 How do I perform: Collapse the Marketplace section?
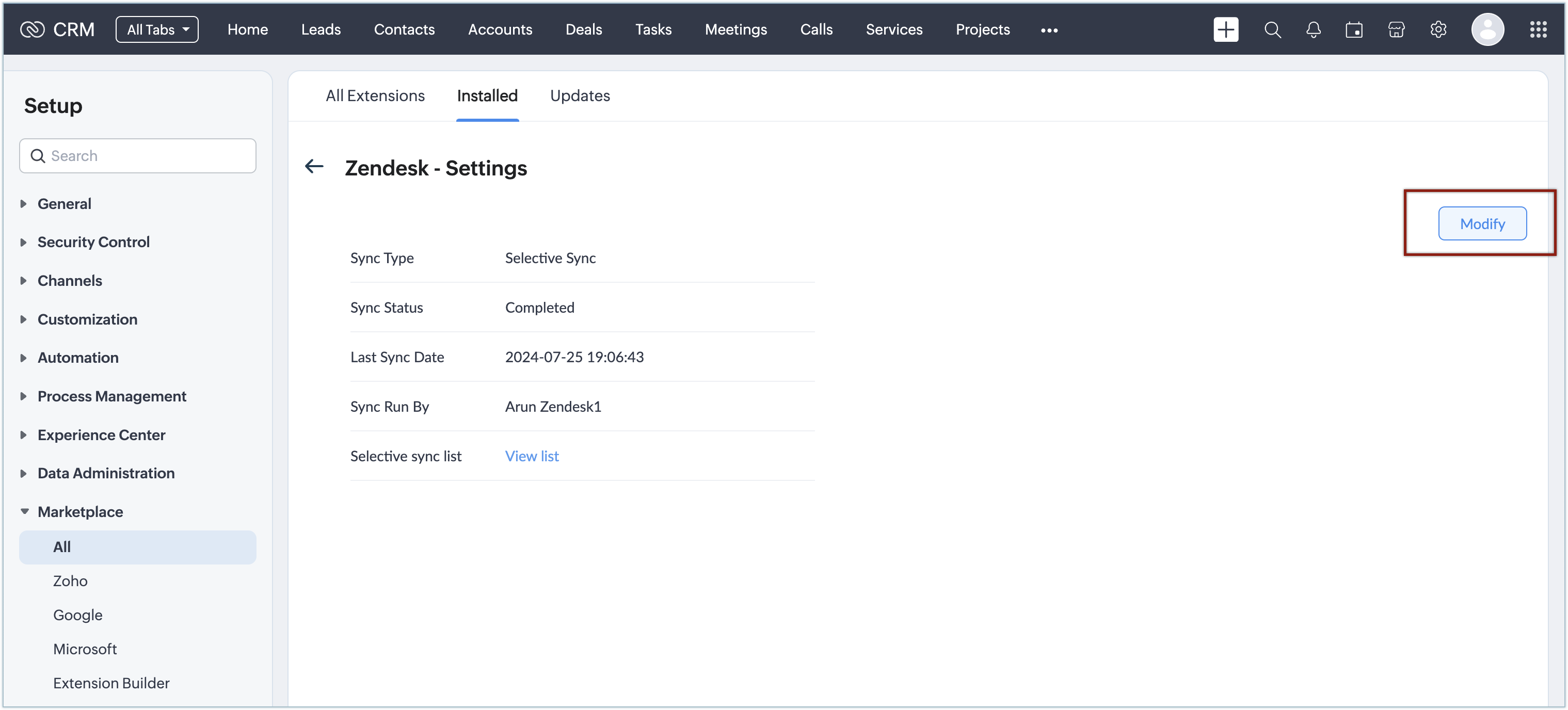point(79,512)
